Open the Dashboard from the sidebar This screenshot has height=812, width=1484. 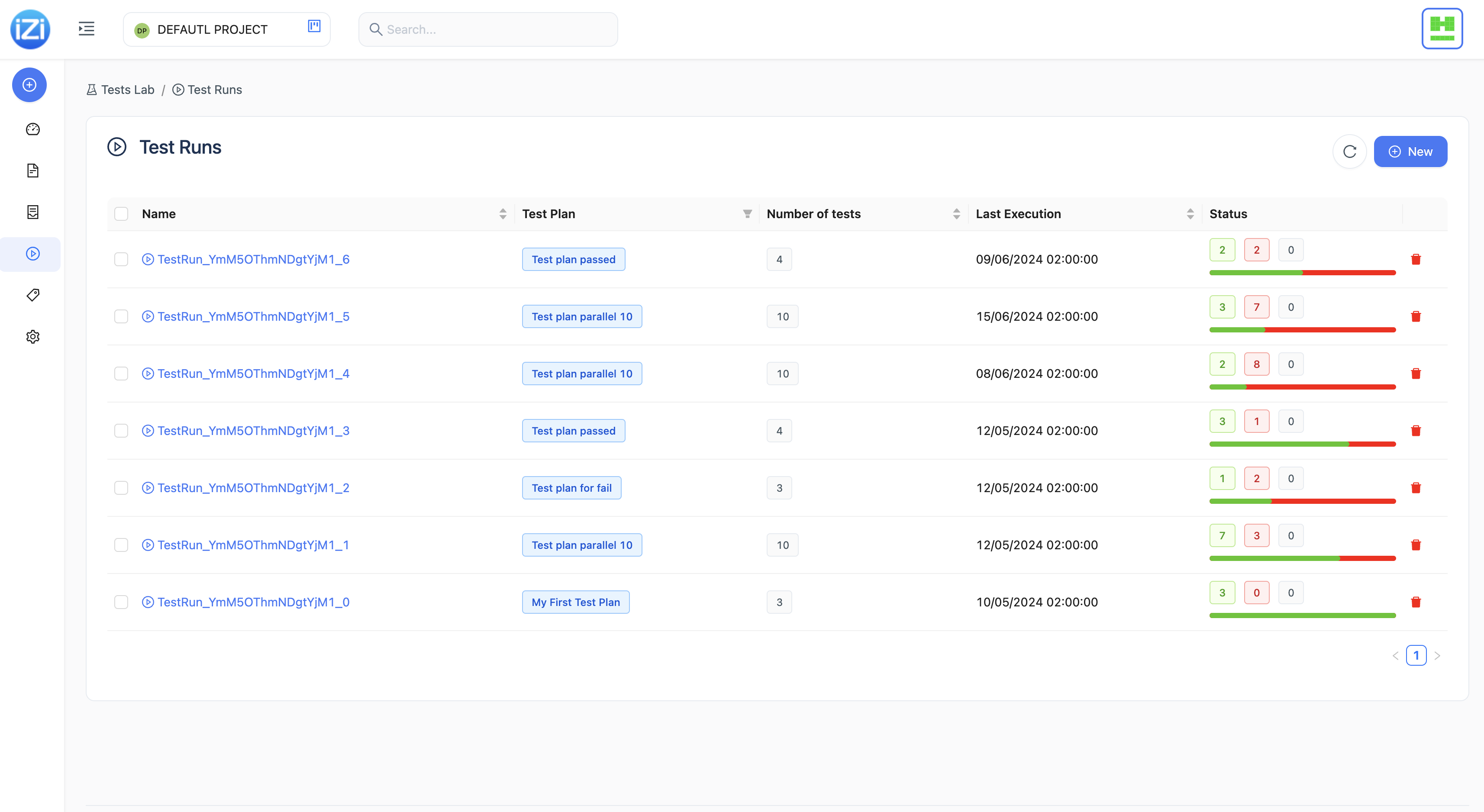tap(33, 129)
